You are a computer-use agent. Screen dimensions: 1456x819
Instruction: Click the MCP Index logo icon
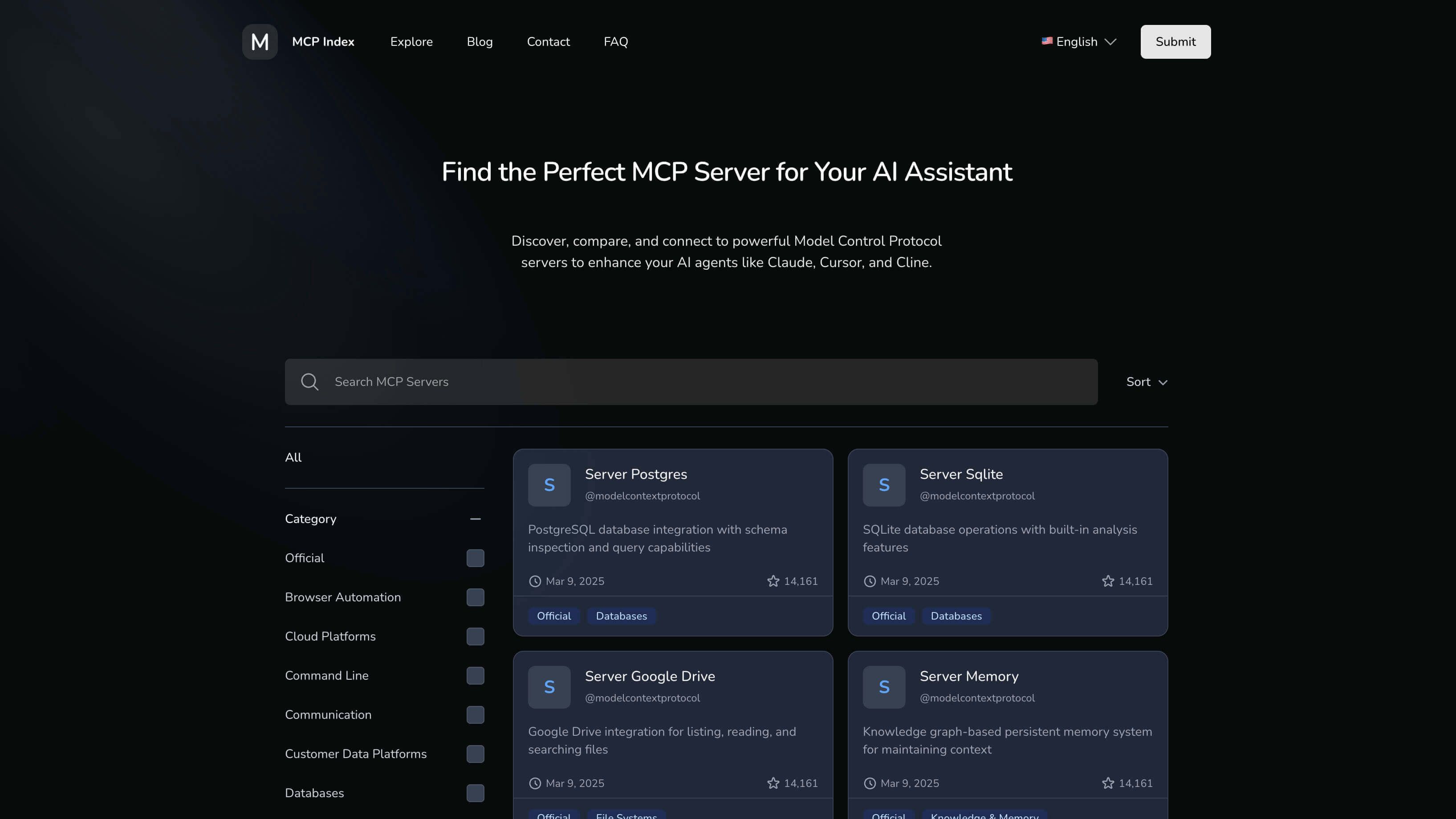[x=260, y=41]
